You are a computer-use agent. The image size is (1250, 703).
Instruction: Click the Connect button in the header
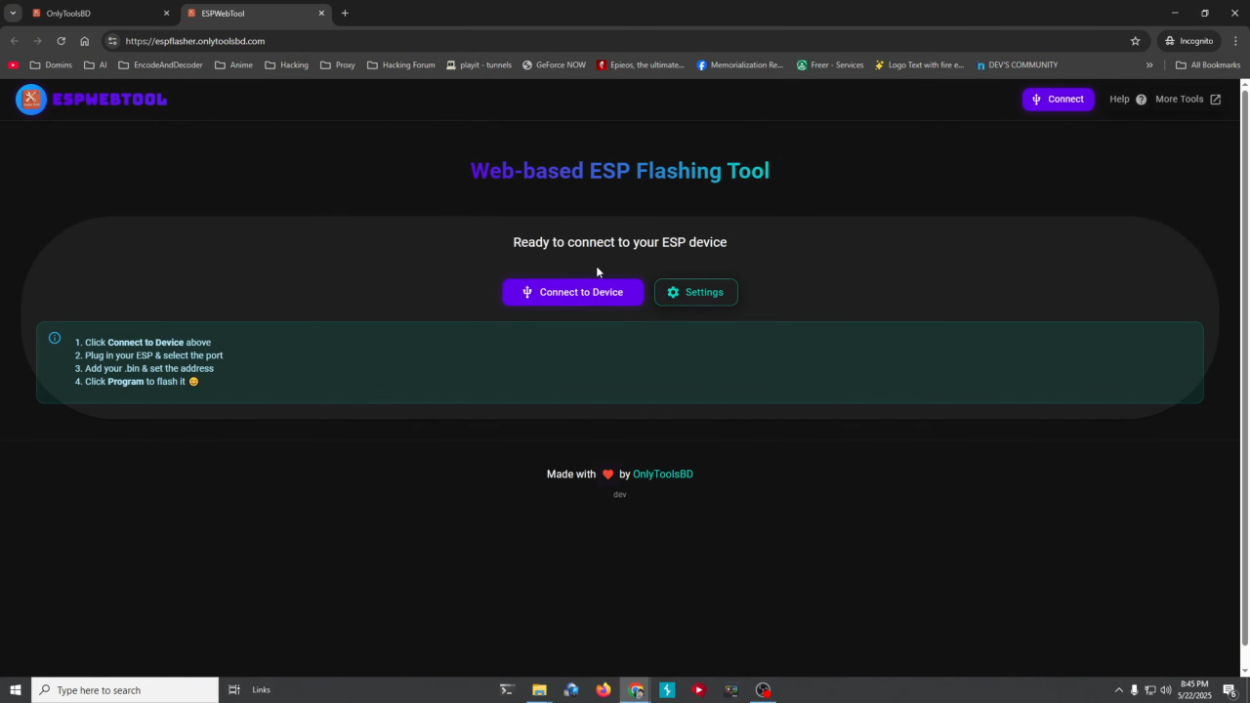point(1057,99)
